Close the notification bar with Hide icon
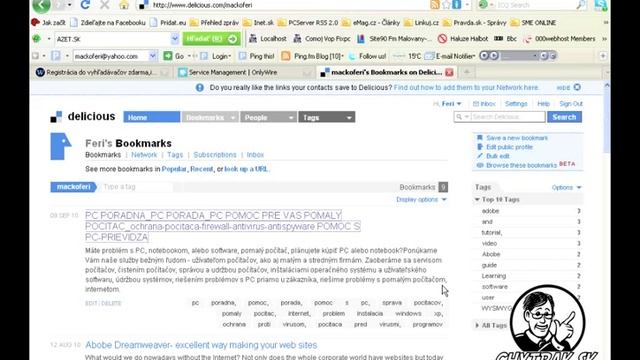The height and width of the screenshot is (360, 640). point(577,87)
